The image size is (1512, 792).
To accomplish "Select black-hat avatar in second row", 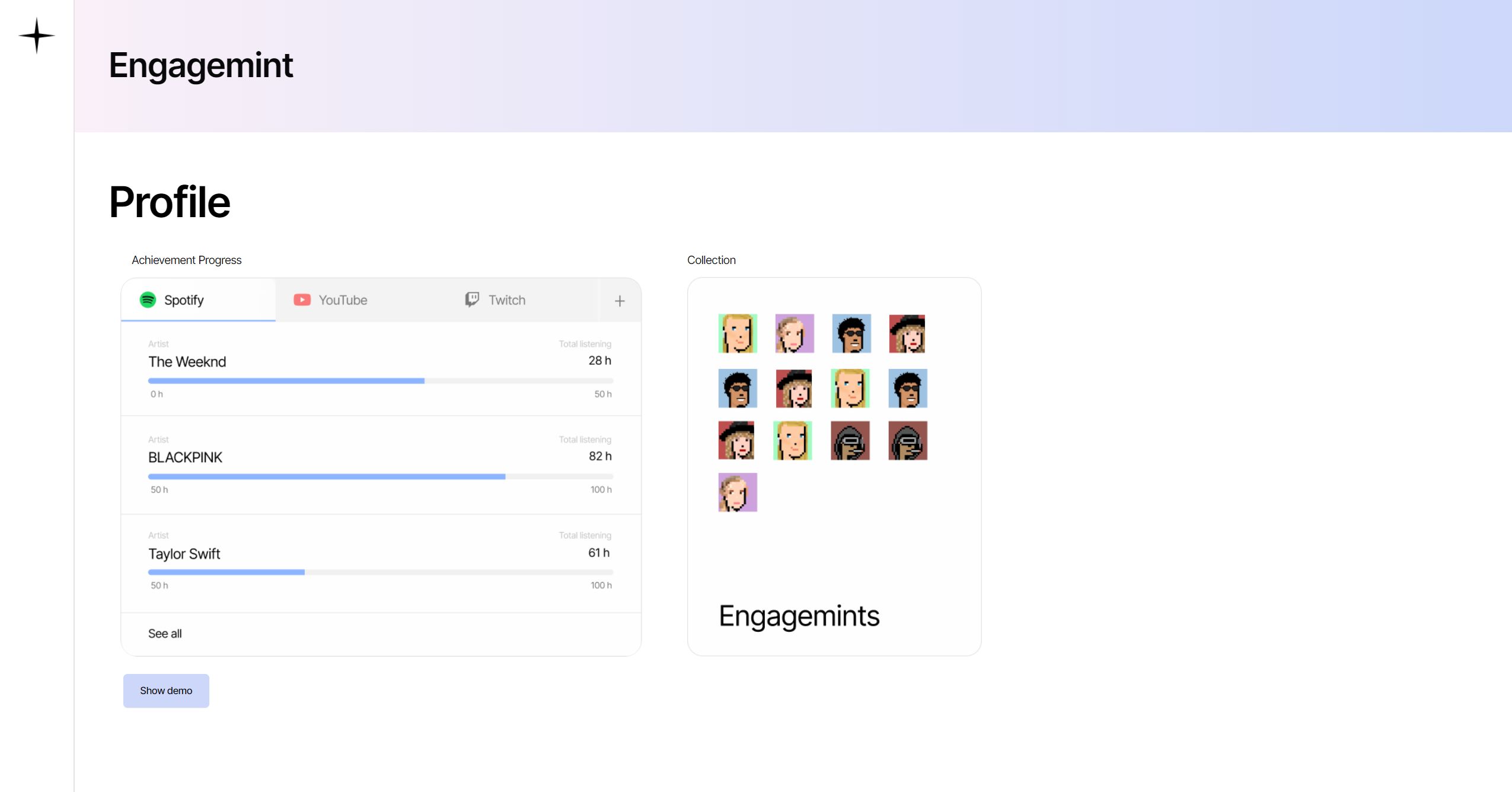I will [794, 389].
